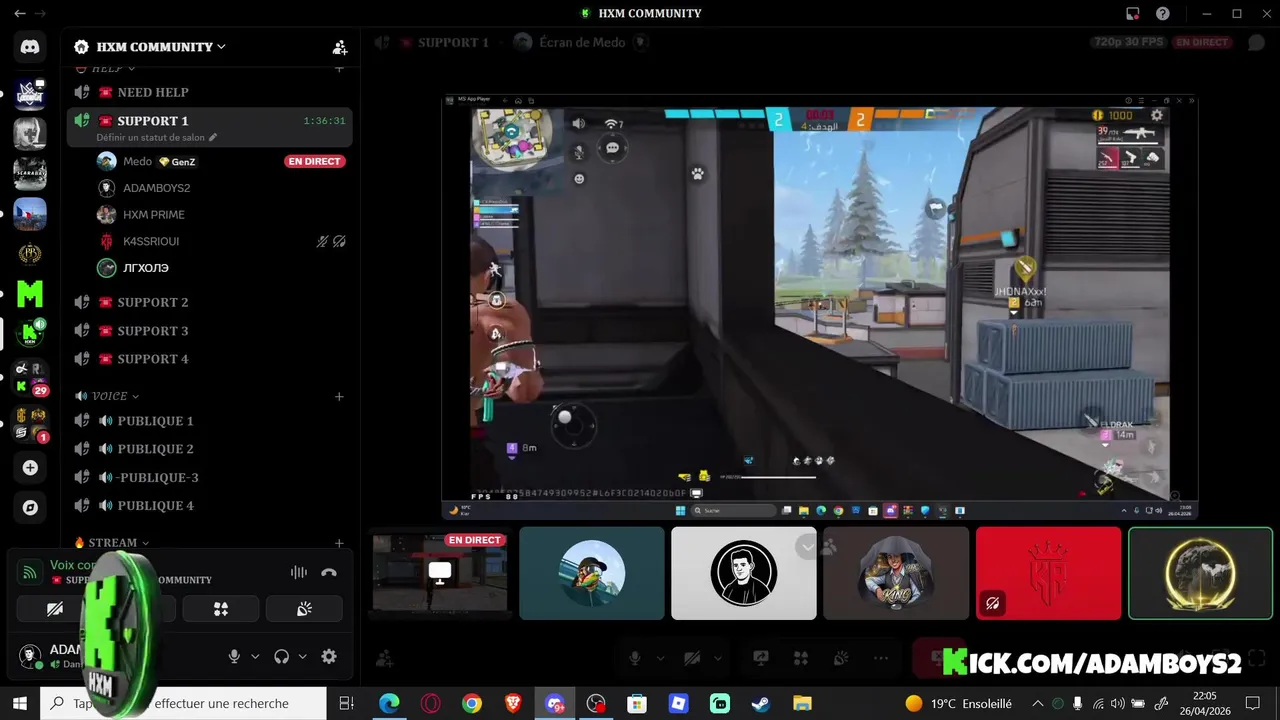The width and height of the screenshot is (1280, 720).
Task: Click the add a server plus icon
Action: click(x=30, y=468)
